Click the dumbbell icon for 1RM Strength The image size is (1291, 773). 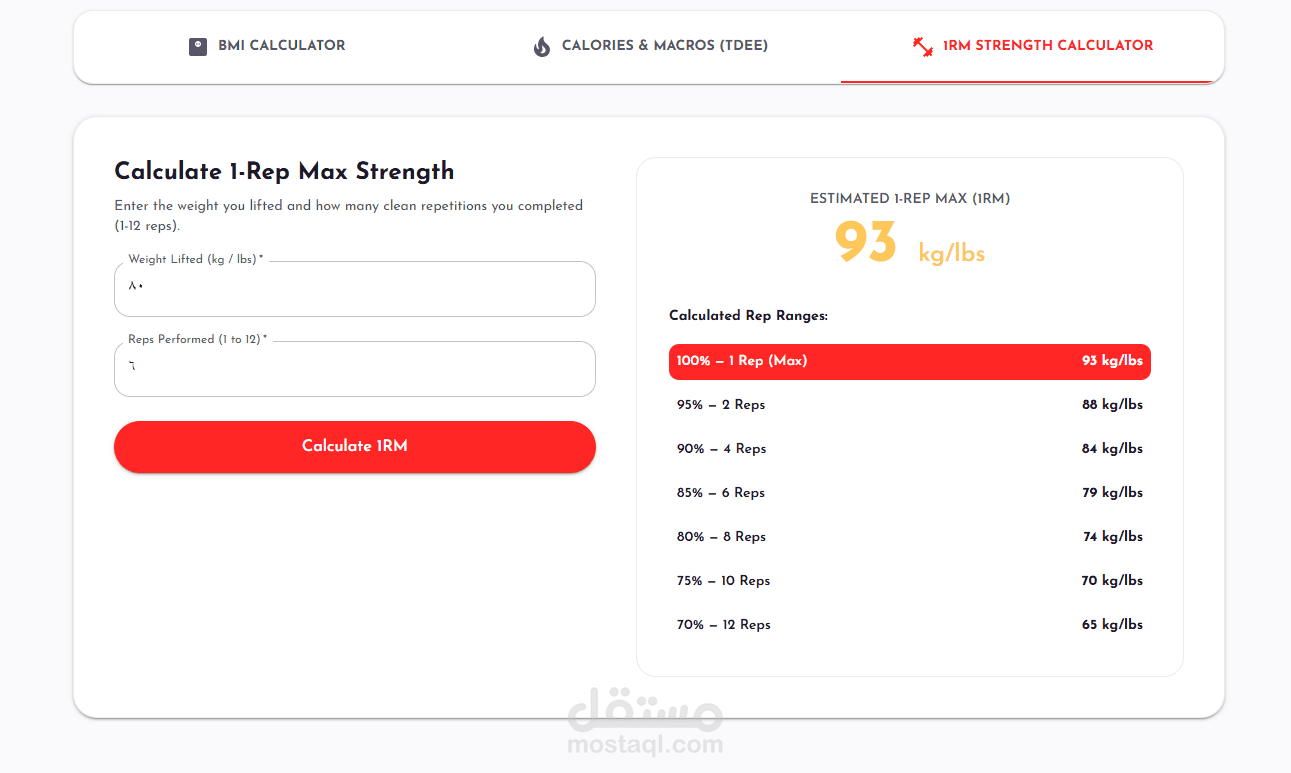tap(923, 46)
